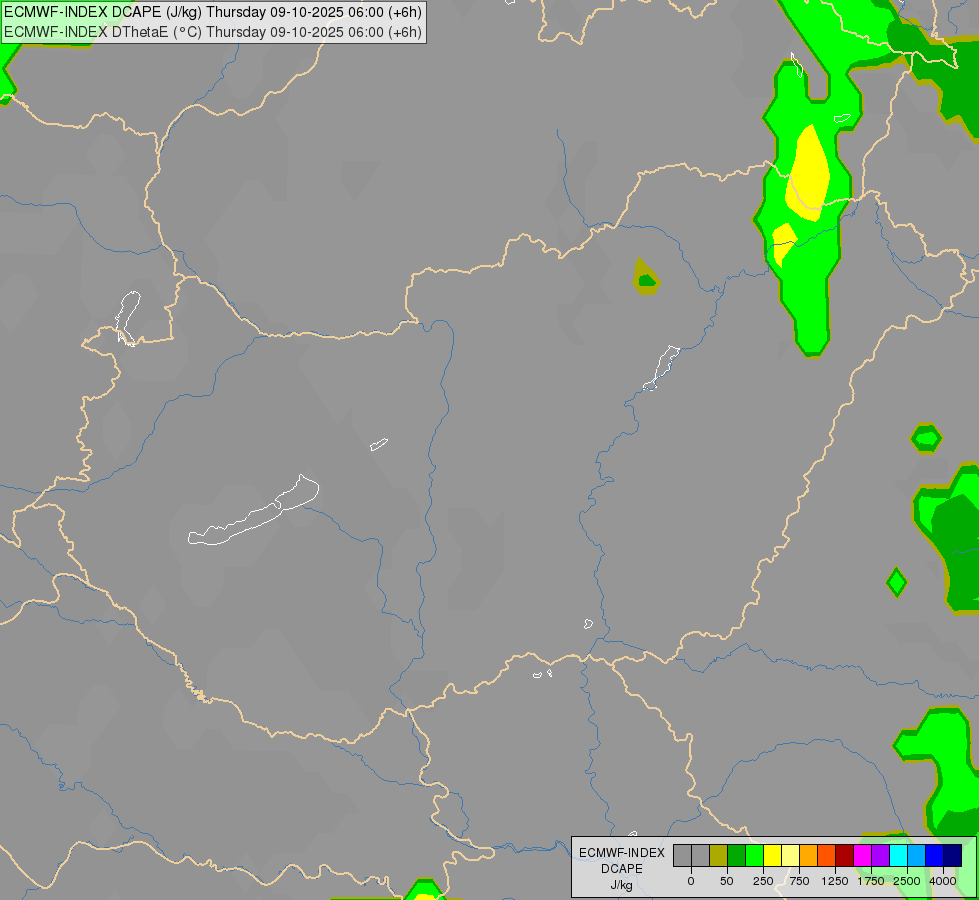This screenshot has width=979, height=900.
Task: Click the DThetaE (°C) title line
Action: (212, 32)
